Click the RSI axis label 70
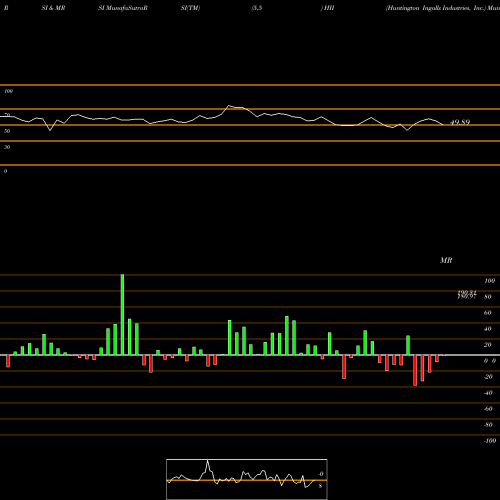The width and height of the screenshot is (500, 500). (x=7, y=115)
